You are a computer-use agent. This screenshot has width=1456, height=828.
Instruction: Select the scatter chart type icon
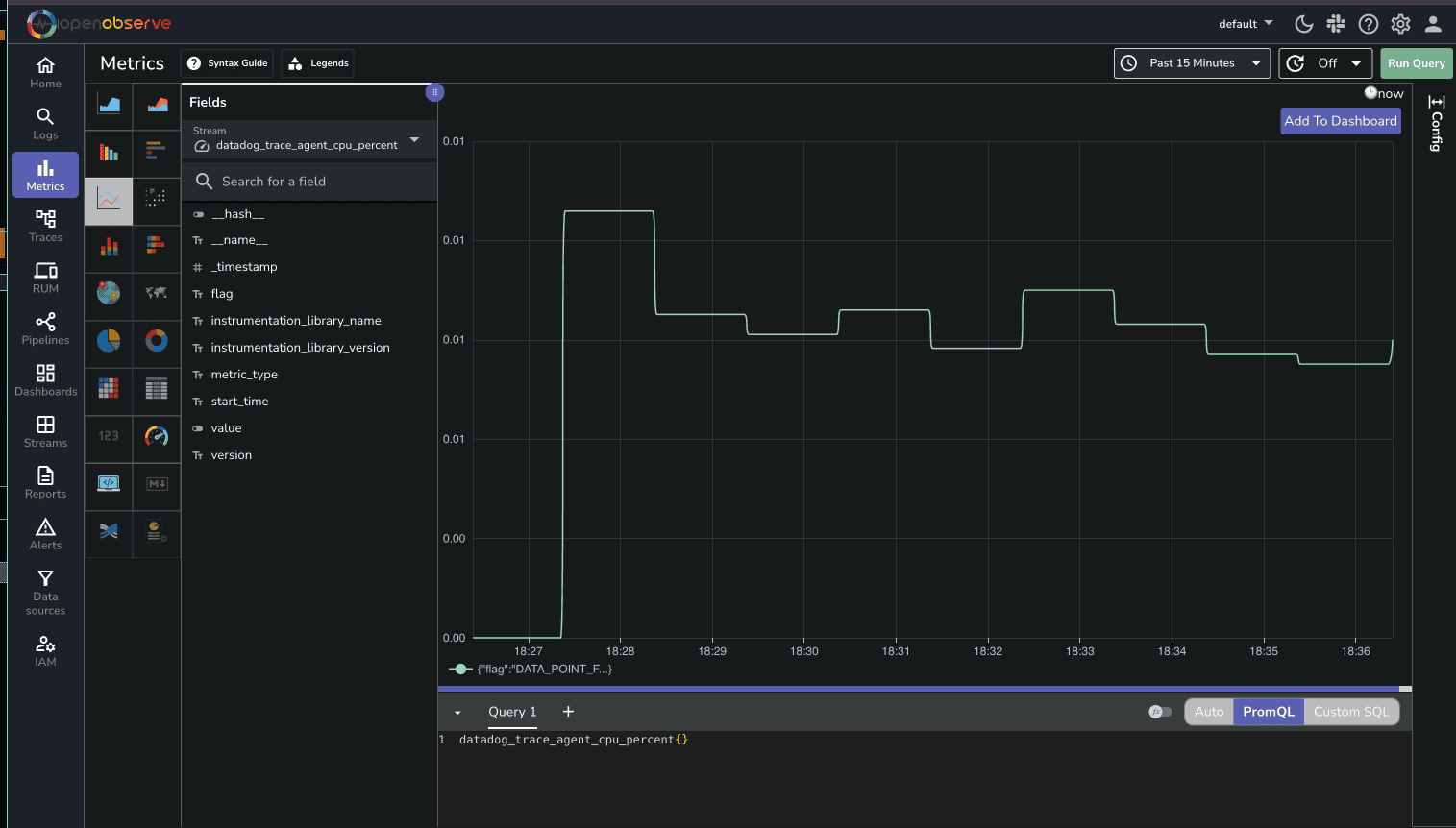(157, 198)
